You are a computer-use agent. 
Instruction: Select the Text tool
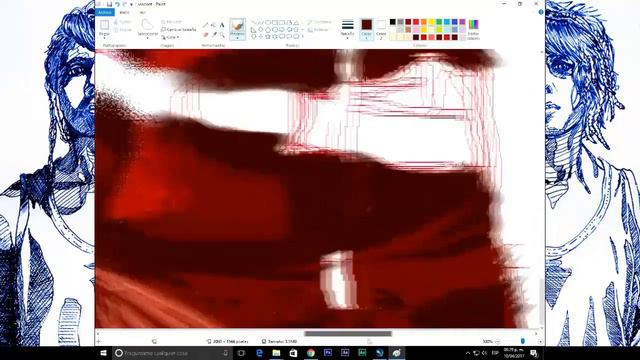point(222,25)
